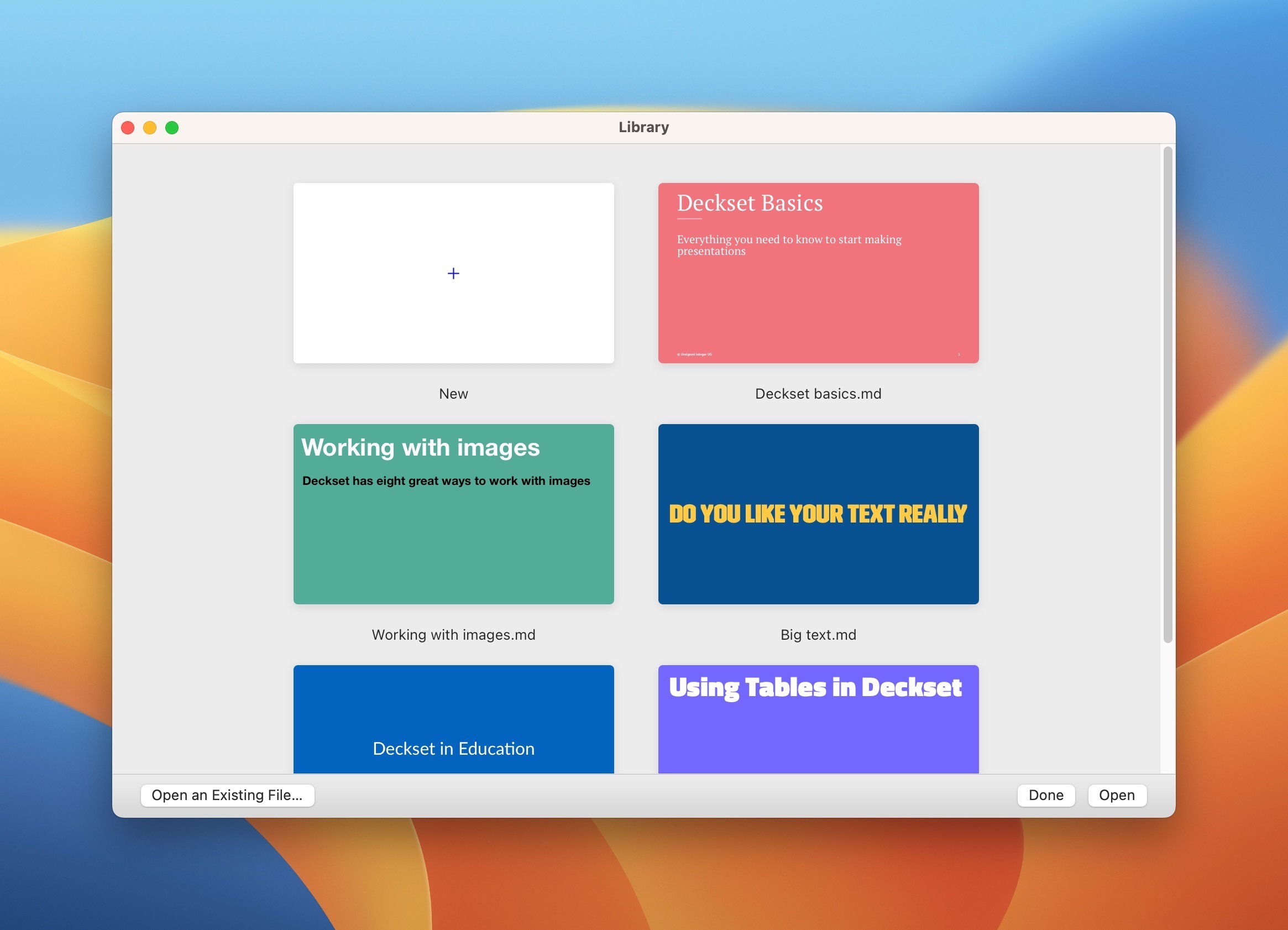1288x930 pixels.
Task: Close the Library window
Action: (x=128, y=128)
